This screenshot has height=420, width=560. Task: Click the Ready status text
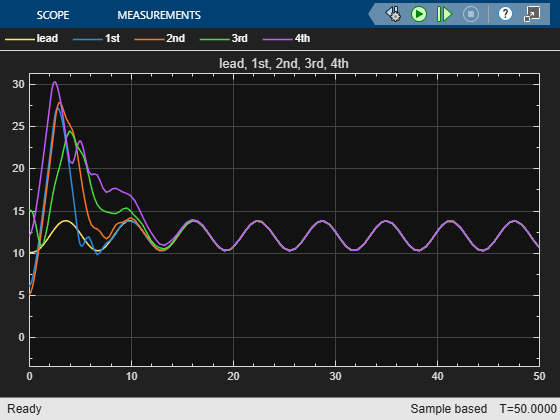tap(24, 409)
